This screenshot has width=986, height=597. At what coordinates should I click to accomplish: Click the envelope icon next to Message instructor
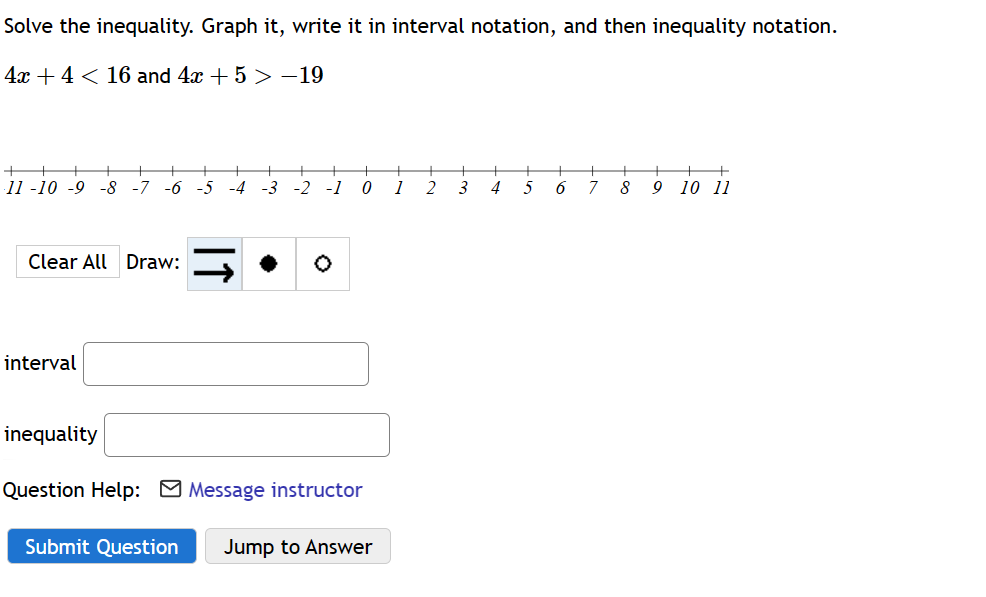(x=170, y=489)
